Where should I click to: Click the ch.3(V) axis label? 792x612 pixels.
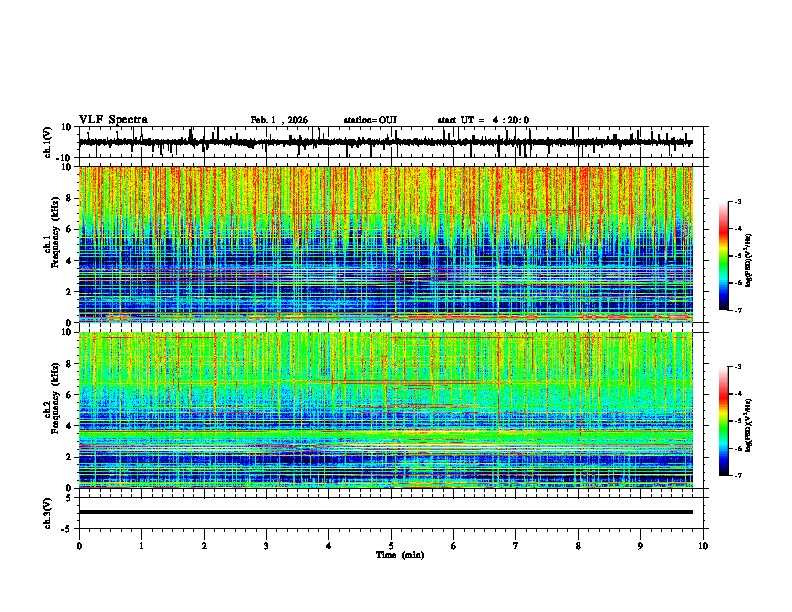pos(48,513)
